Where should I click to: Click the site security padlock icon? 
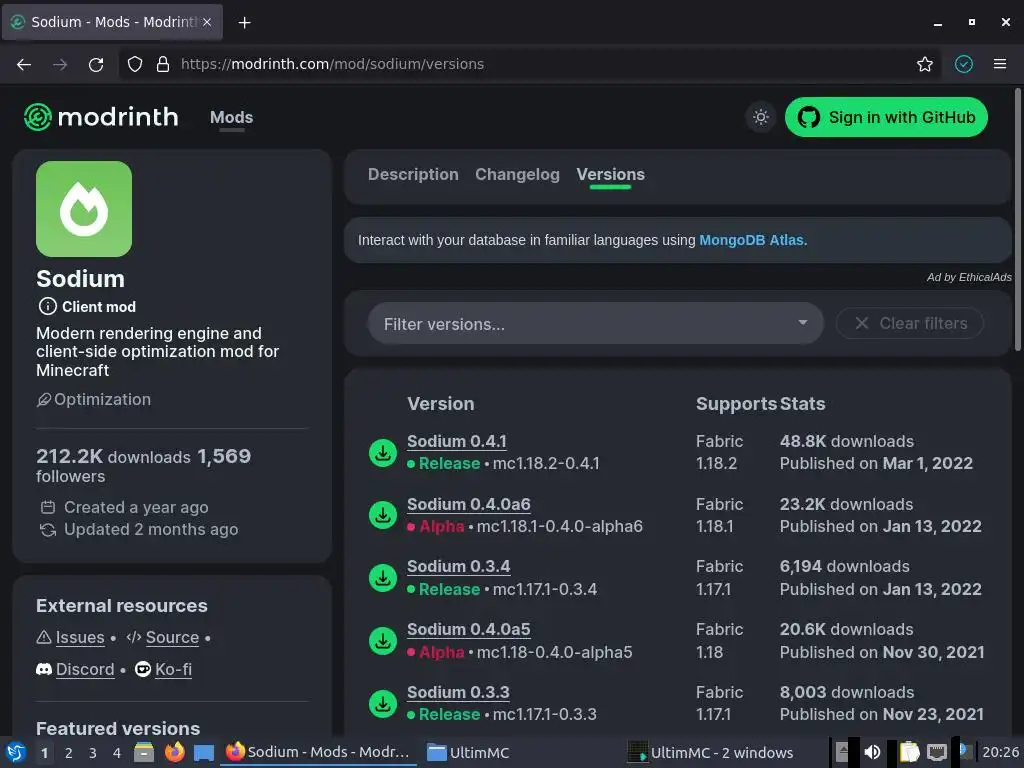[163, 64]
